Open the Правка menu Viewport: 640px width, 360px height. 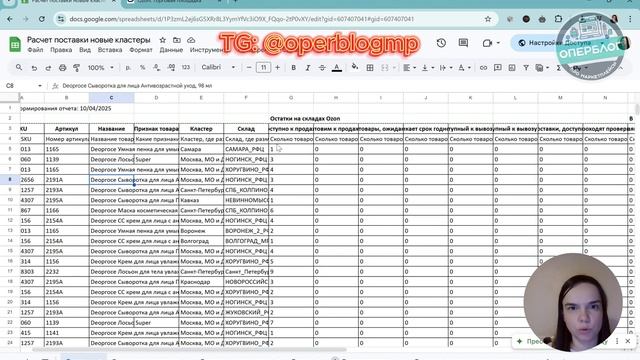[61, 50]
